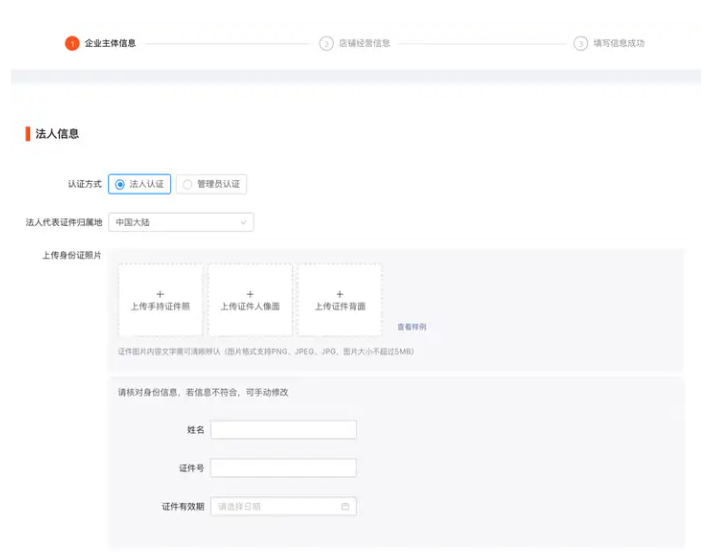
Task: Open the 中国大陆 region dropdown
Action: click(180, 222)
